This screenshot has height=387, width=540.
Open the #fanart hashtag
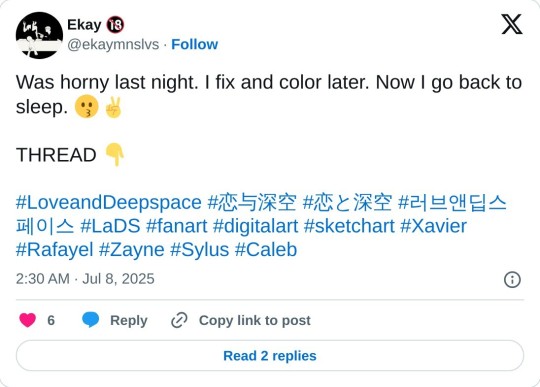[x=177, y=226]
